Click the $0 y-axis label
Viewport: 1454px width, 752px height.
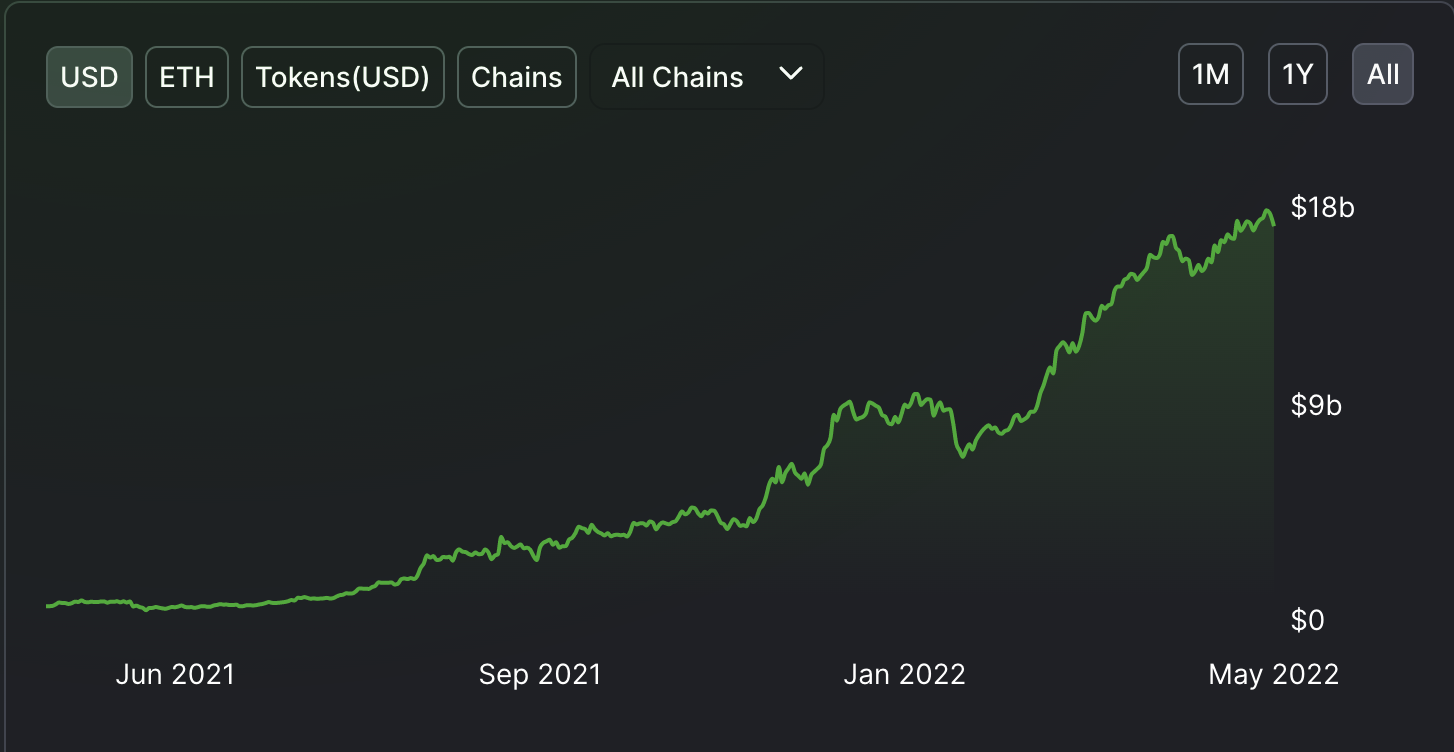[1307, 621]
